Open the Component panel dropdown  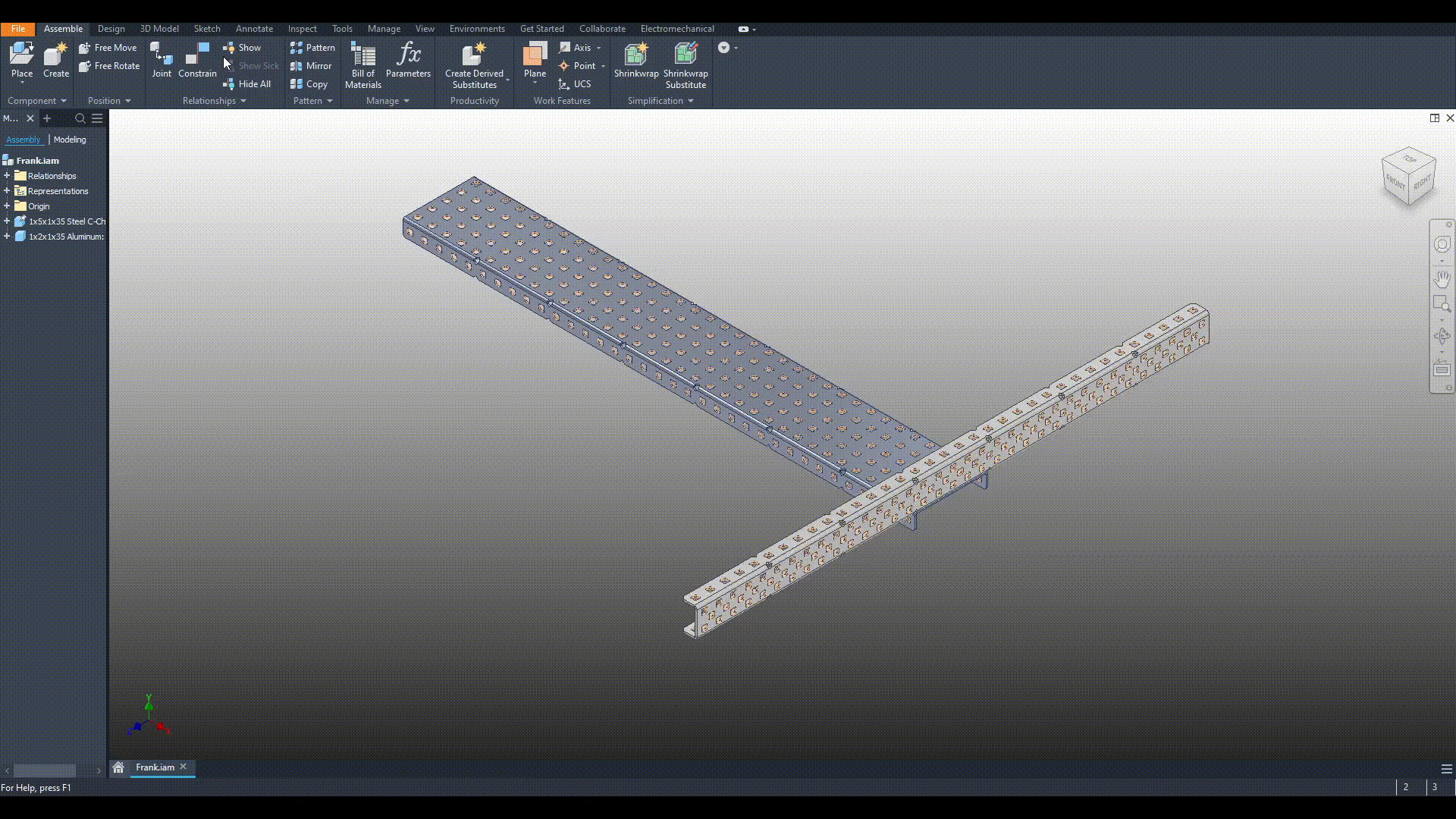[x=36, y=101]
